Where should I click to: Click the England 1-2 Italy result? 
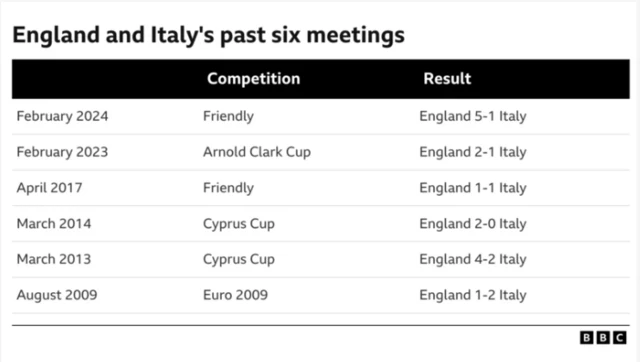[x=473, y=295]
